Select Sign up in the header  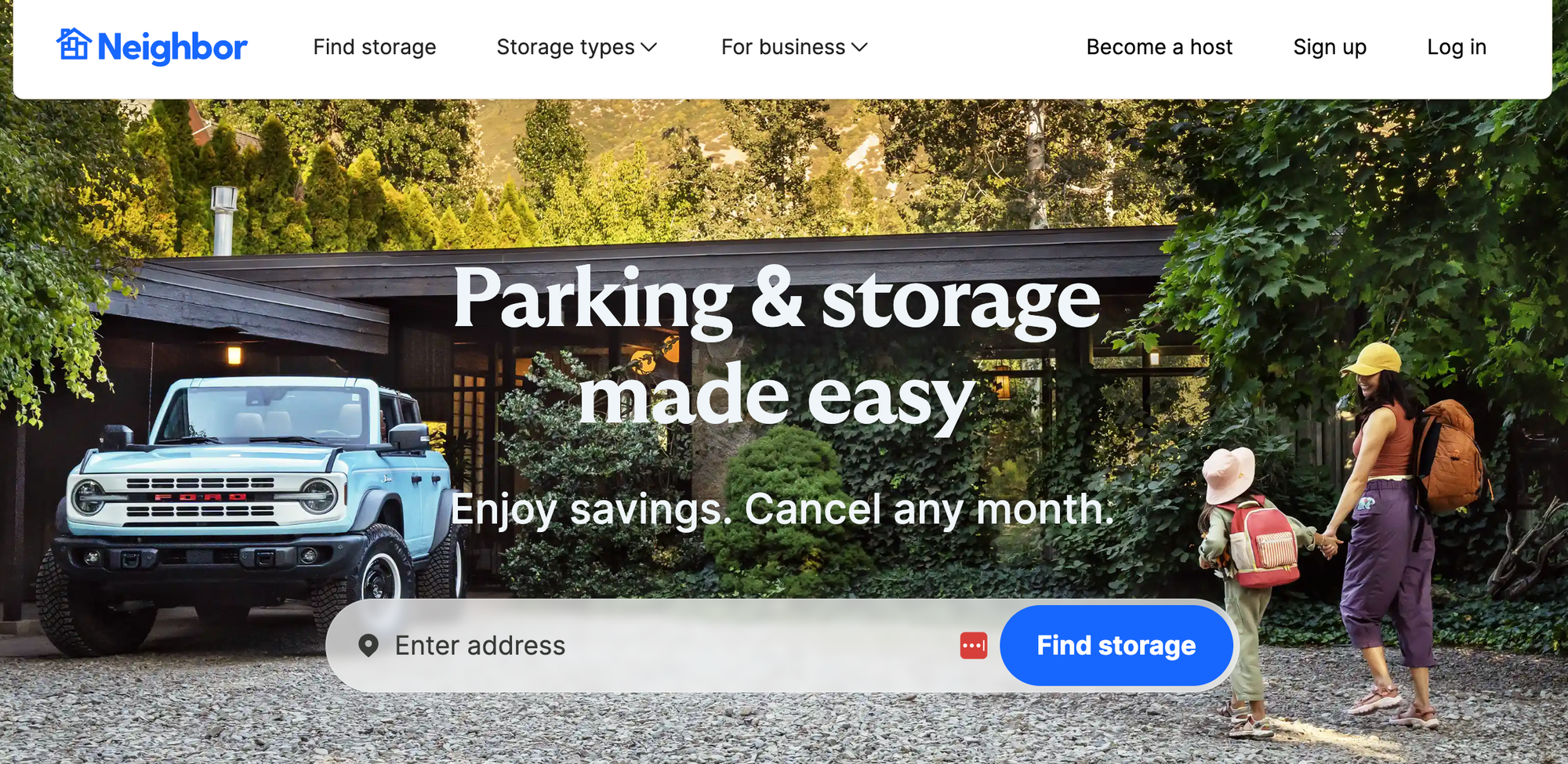(1330, 47)
